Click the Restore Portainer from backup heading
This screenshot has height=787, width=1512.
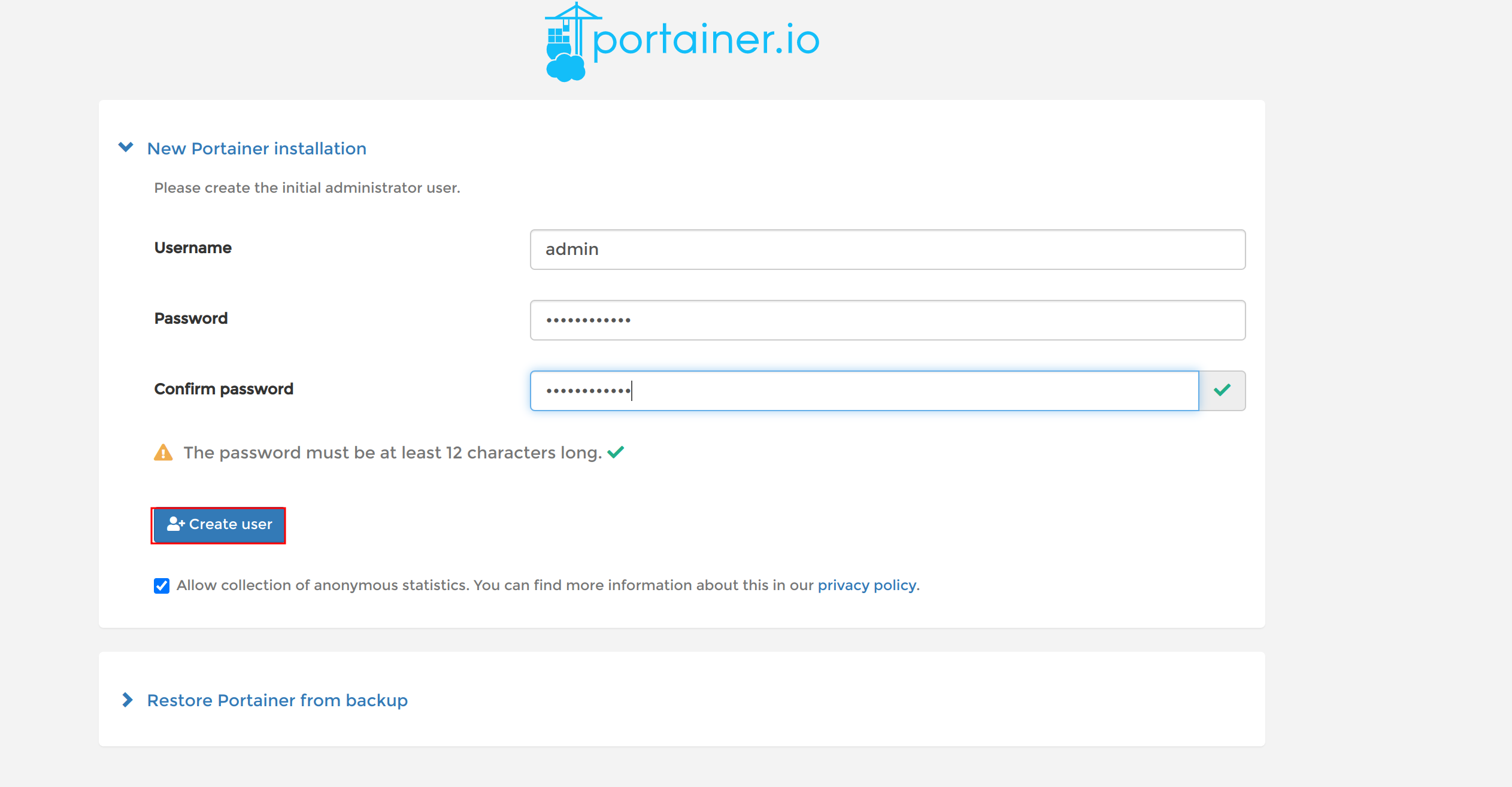click(x=277, y=700)
